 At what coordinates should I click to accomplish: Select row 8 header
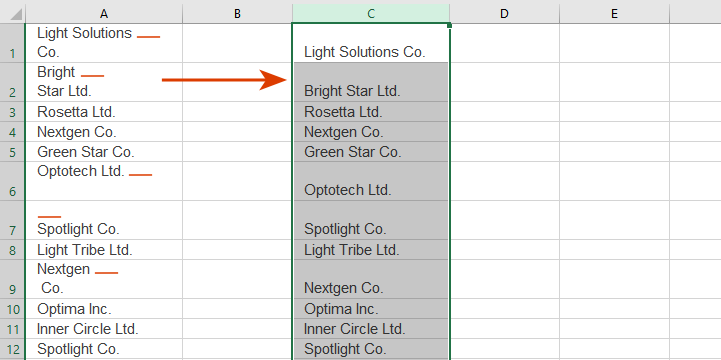12,250
